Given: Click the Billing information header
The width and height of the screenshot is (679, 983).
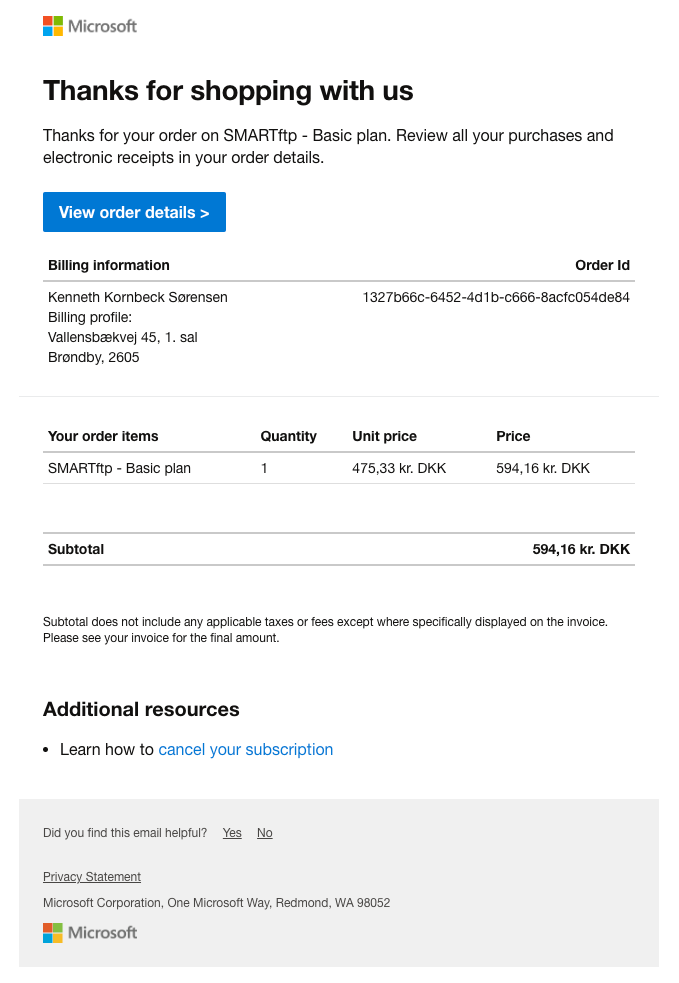Looking at the screenshot, I should pos(109,265).
